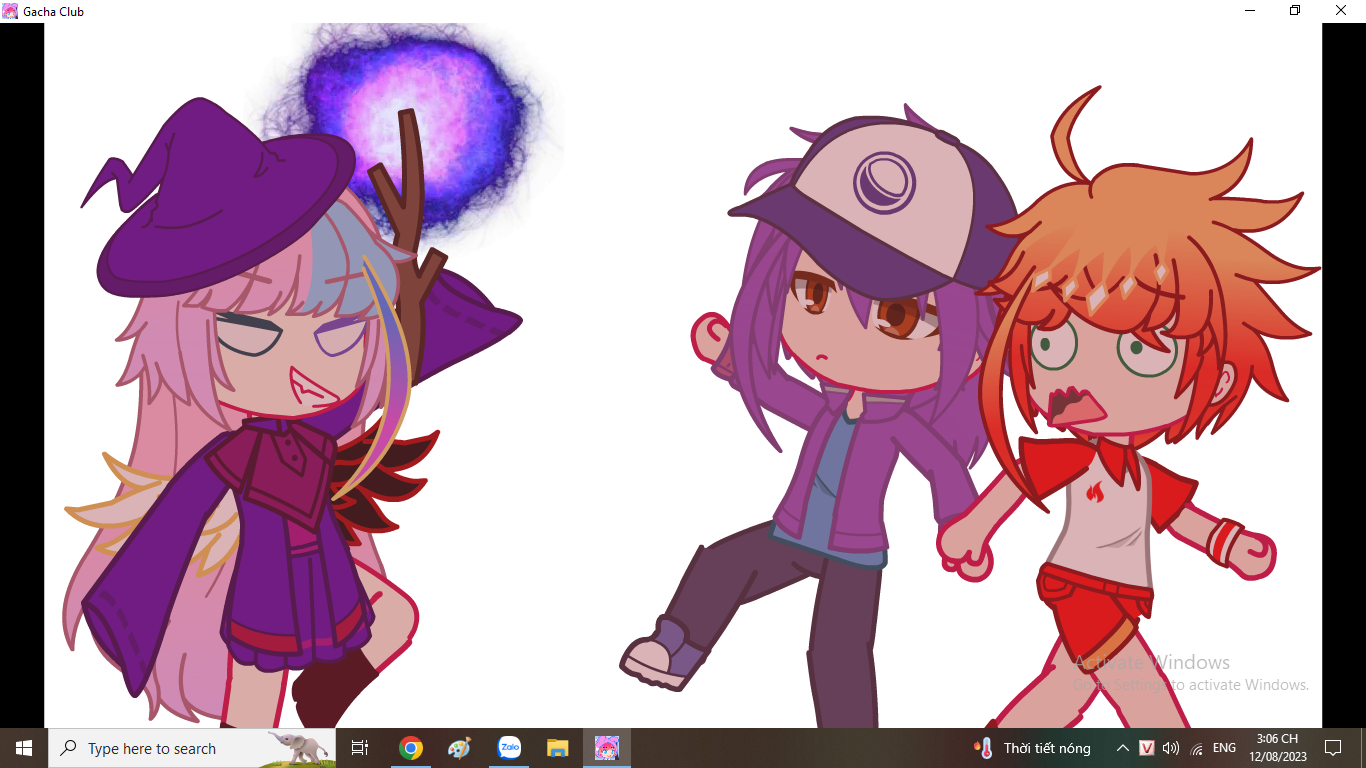The image size is (1366, 768).
Task: Open the UniKey V tray icon
Action: pyautogui.click(x=1147, y=748)
